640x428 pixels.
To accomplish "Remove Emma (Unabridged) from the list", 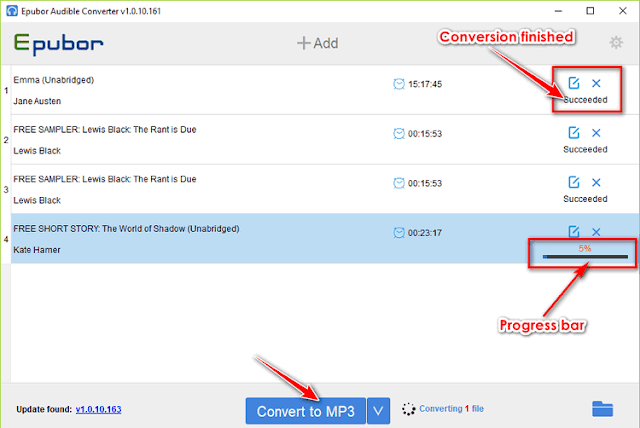I will click(596, 83).
